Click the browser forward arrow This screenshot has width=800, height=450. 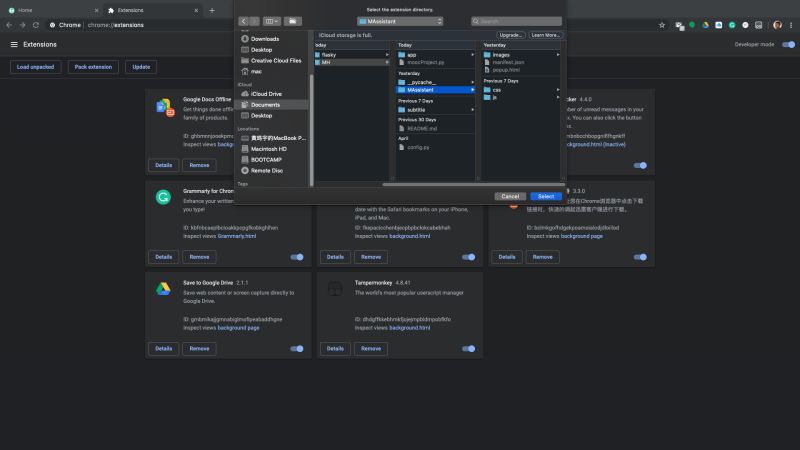pos(22,25)
